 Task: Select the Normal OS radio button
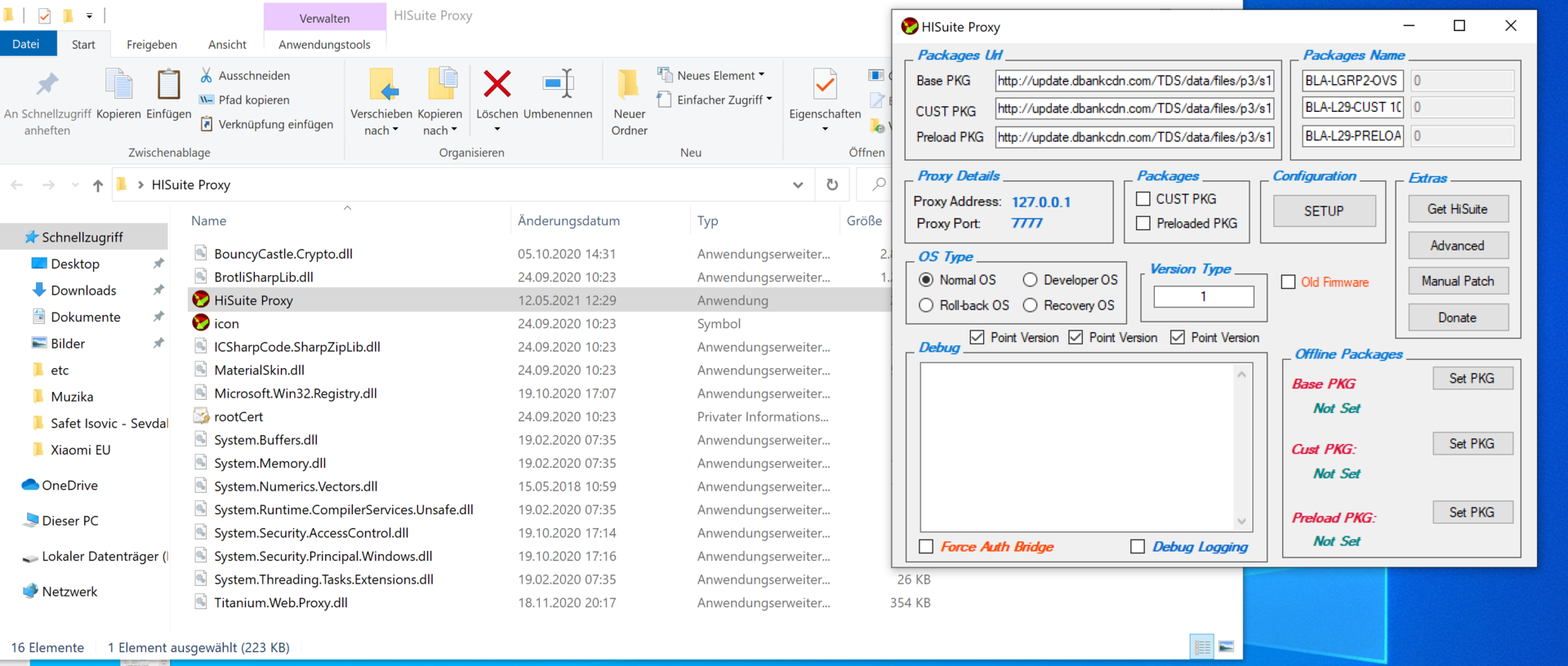926,280
